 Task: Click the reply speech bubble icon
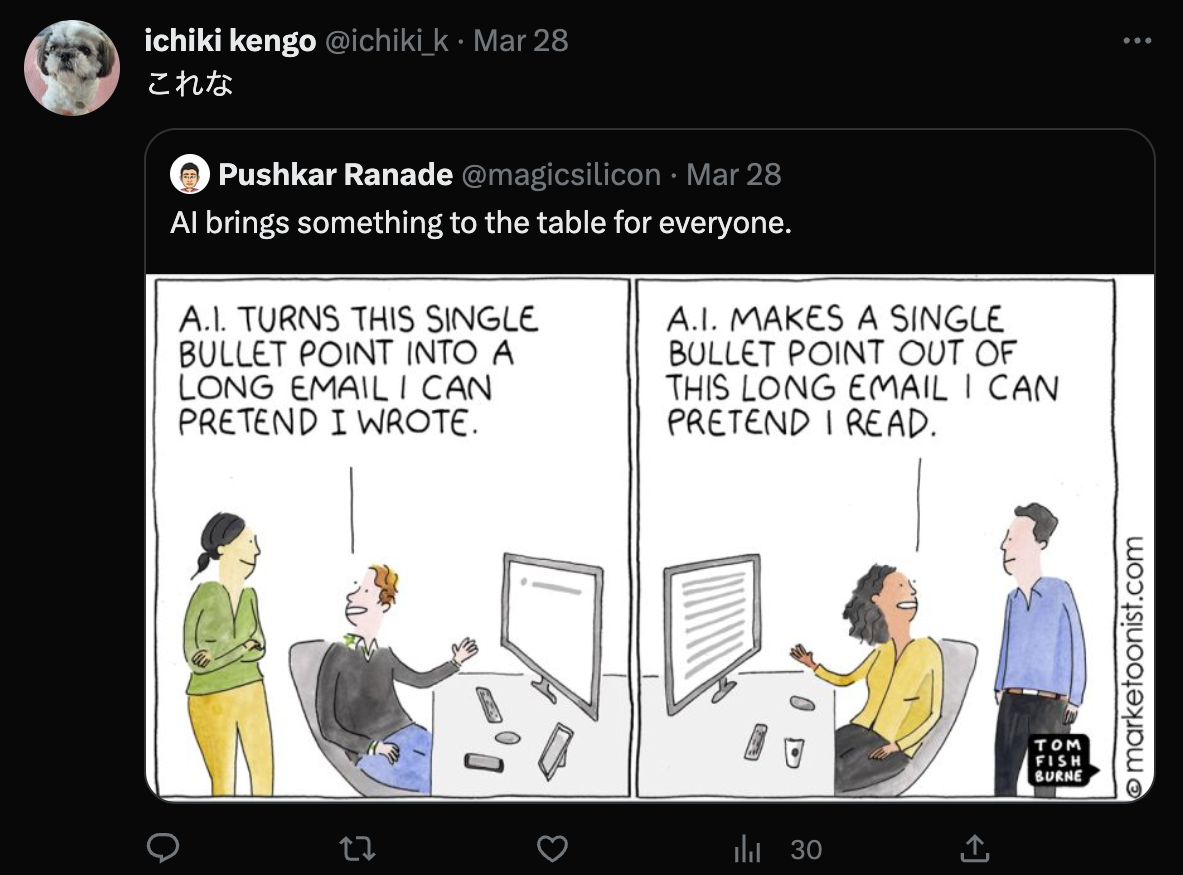point(162,849)
